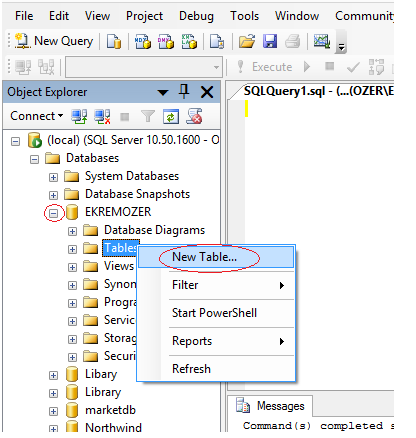The height and width of the screenshot is (438, 416).
Task: Open the Tools menu
Action: (244, 16)
